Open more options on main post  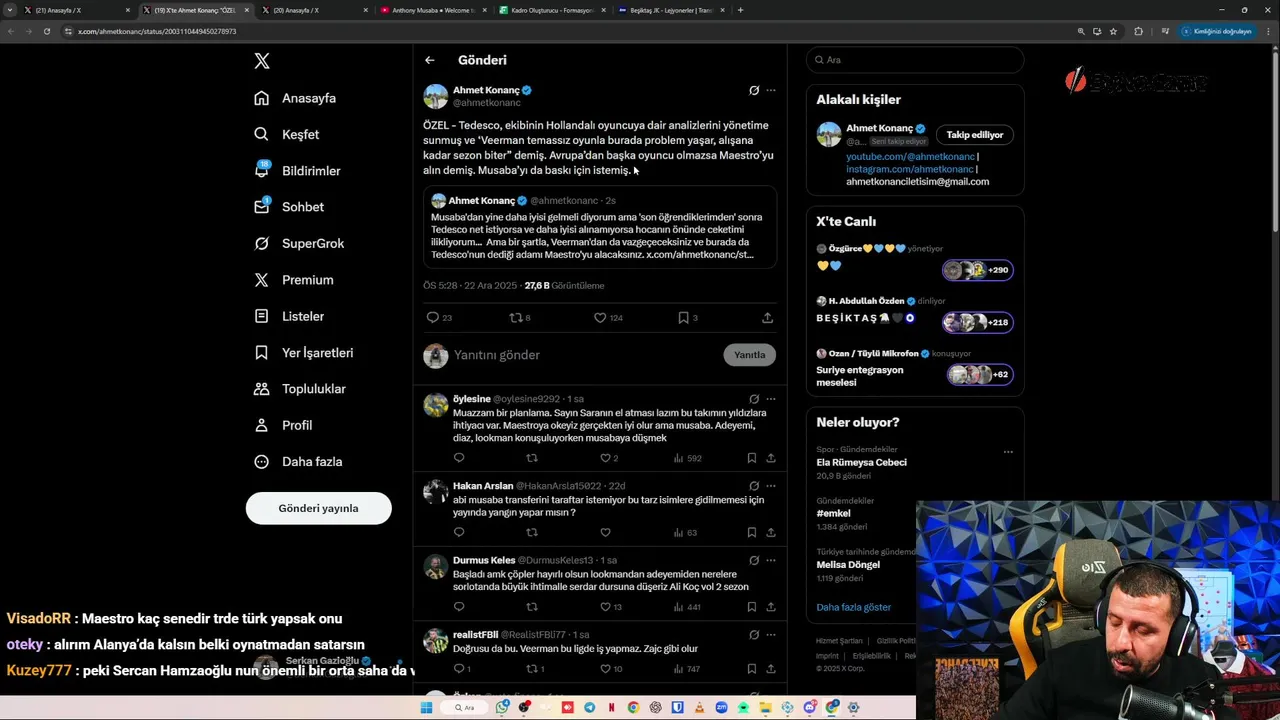[770, 90]
